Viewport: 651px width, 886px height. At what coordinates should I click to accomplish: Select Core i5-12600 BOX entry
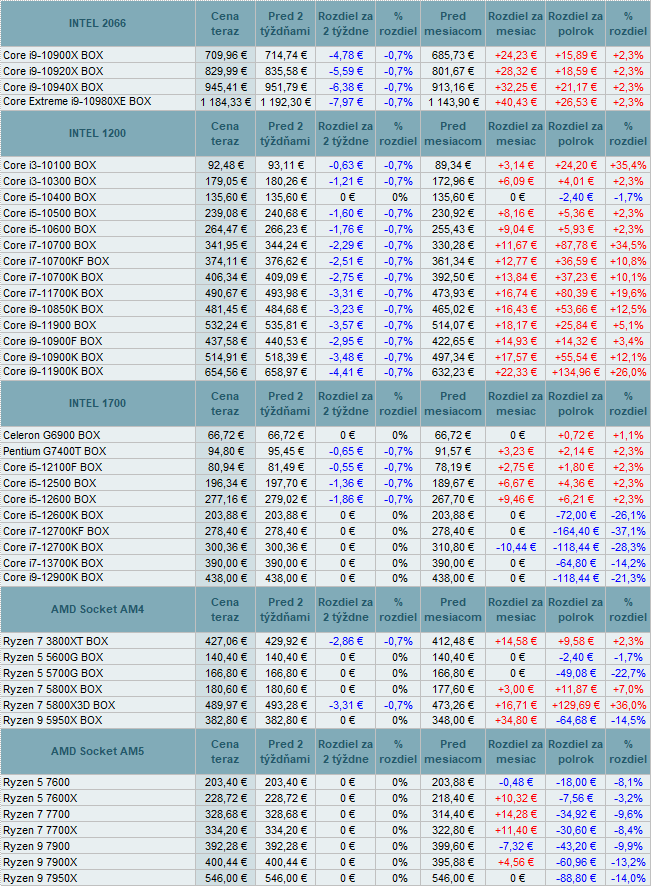(50, 500)
